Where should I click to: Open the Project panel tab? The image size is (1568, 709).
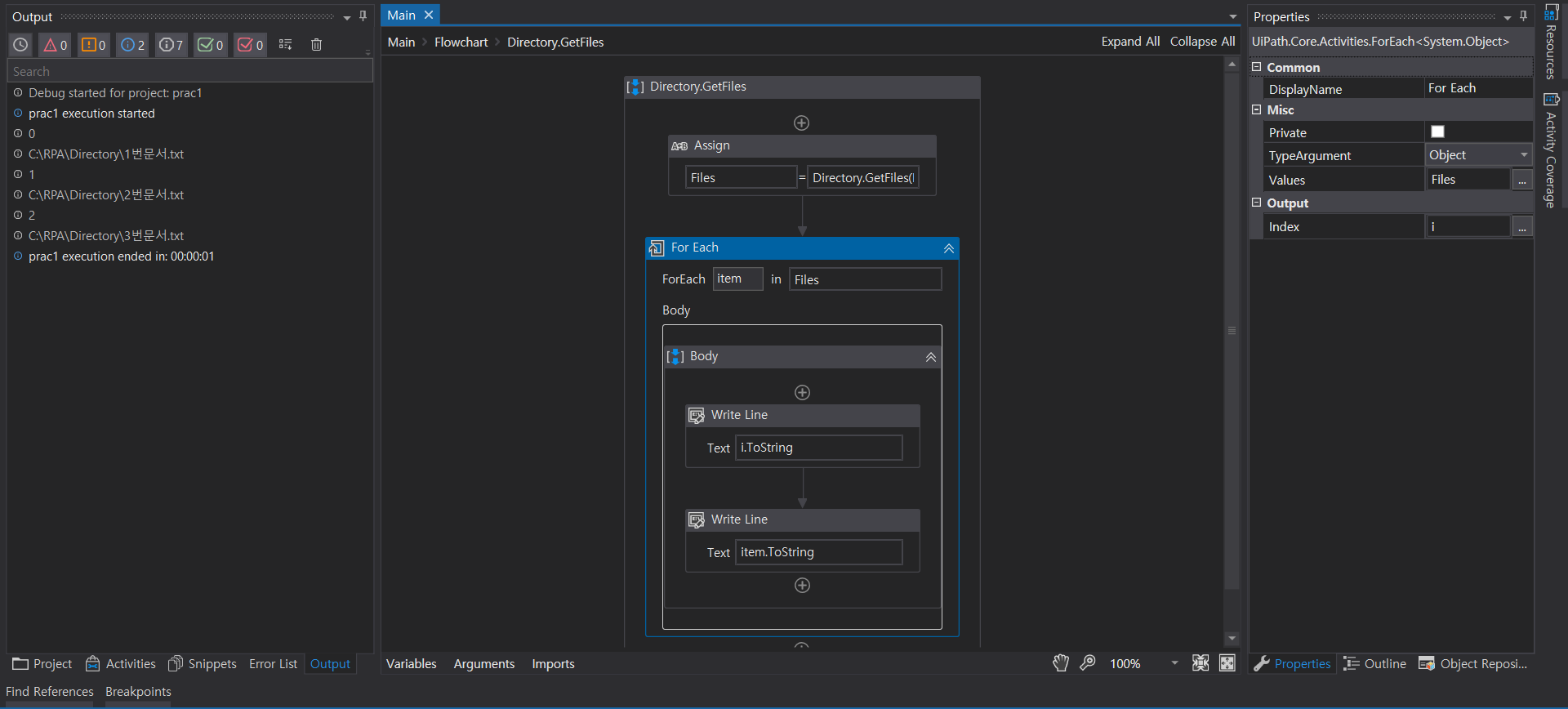42,664
